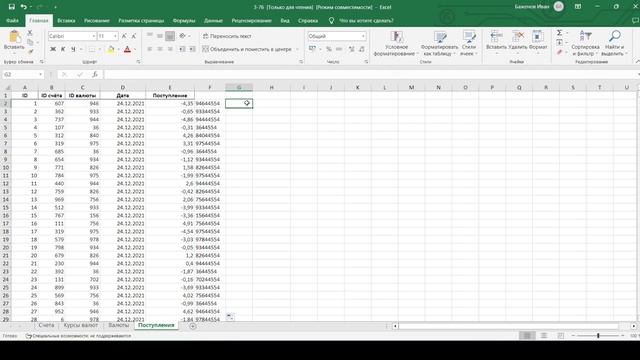Select the Format Painter brush icon
The width and height of the screenshot is (640, 360).
[x=30, y=51]
